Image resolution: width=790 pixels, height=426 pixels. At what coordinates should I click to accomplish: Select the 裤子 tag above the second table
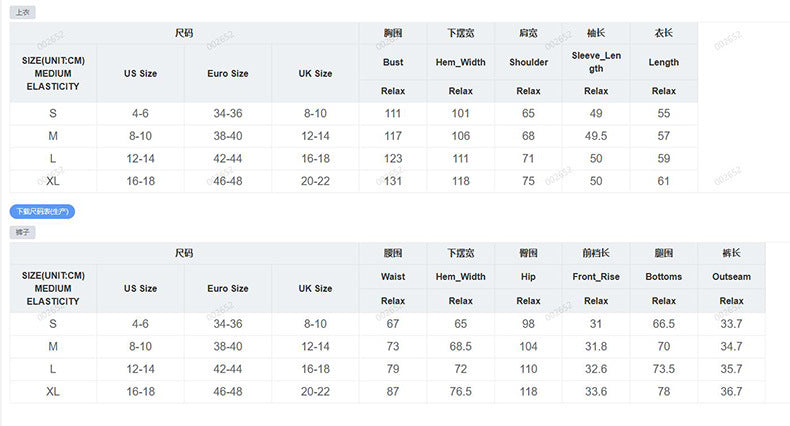(23, 232)
